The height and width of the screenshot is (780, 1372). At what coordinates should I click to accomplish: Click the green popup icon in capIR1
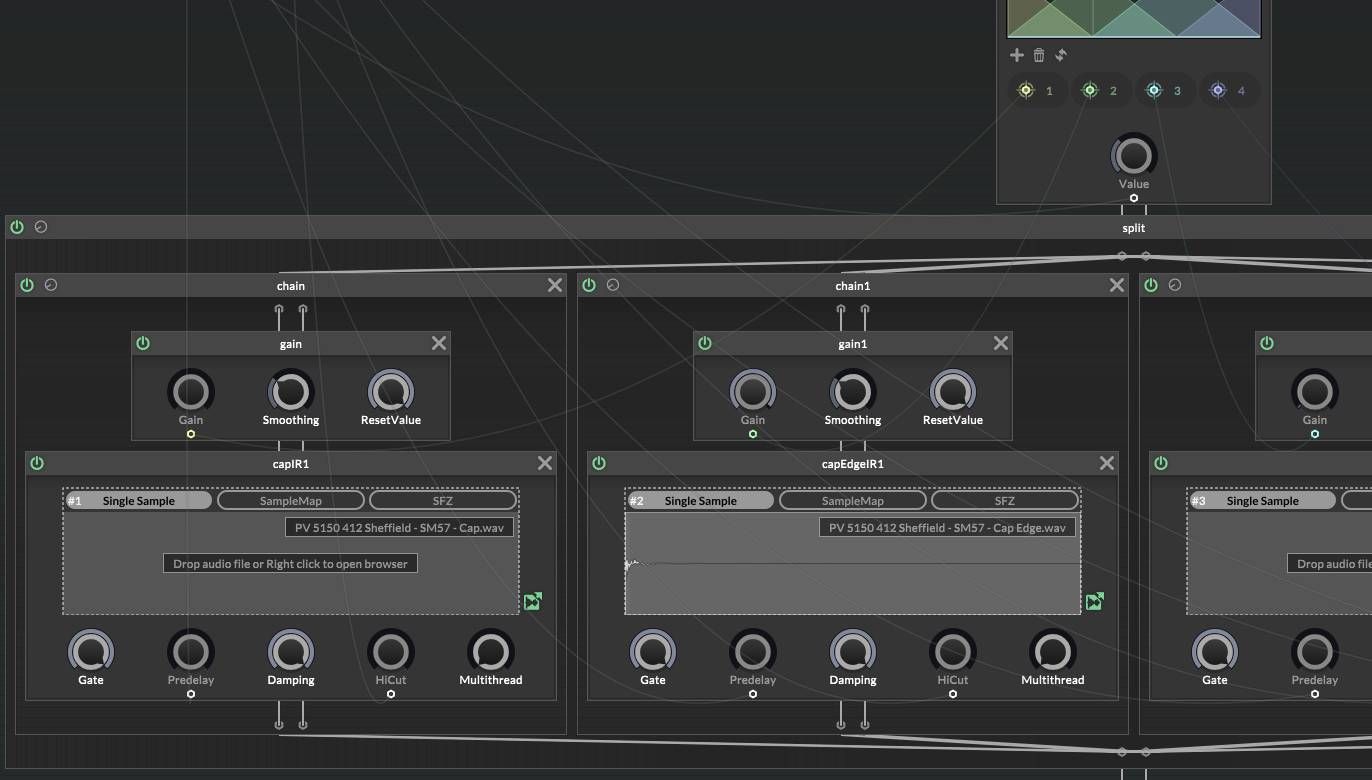click(x=533, y=601)
